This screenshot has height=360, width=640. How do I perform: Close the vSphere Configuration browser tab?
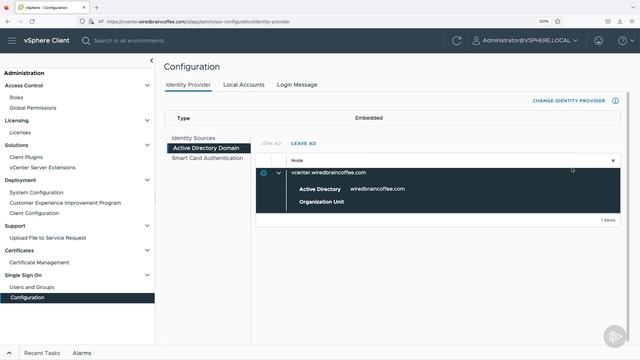[x=84, y=7]
